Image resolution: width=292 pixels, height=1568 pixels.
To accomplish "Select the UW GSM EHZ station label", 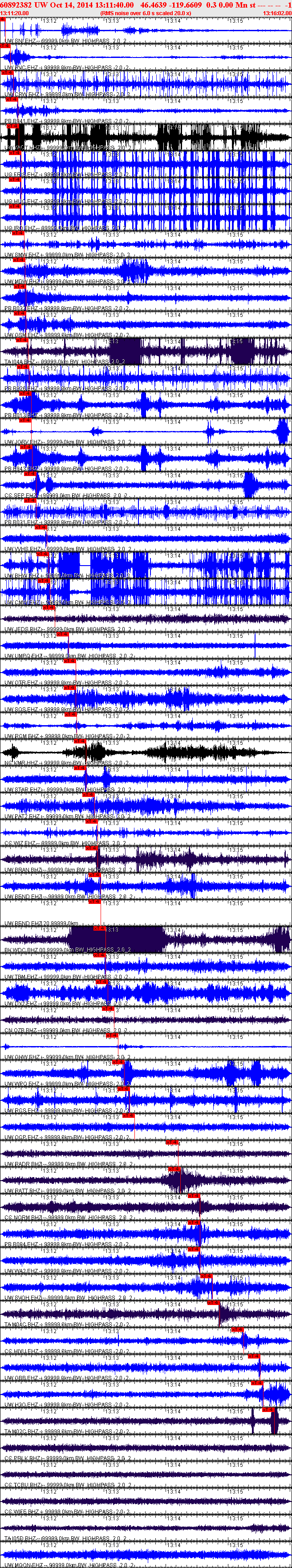I will coord(66,335).
